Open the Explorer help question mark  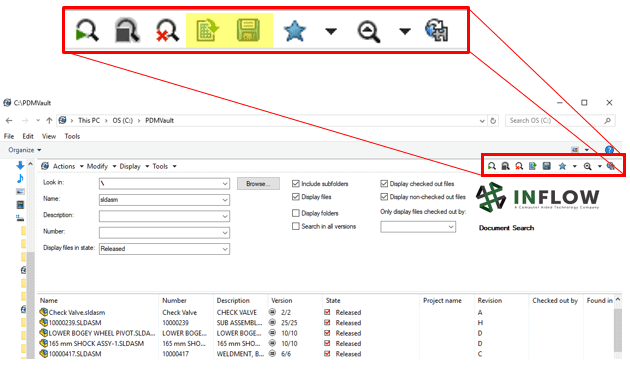(x=609, y=150)
